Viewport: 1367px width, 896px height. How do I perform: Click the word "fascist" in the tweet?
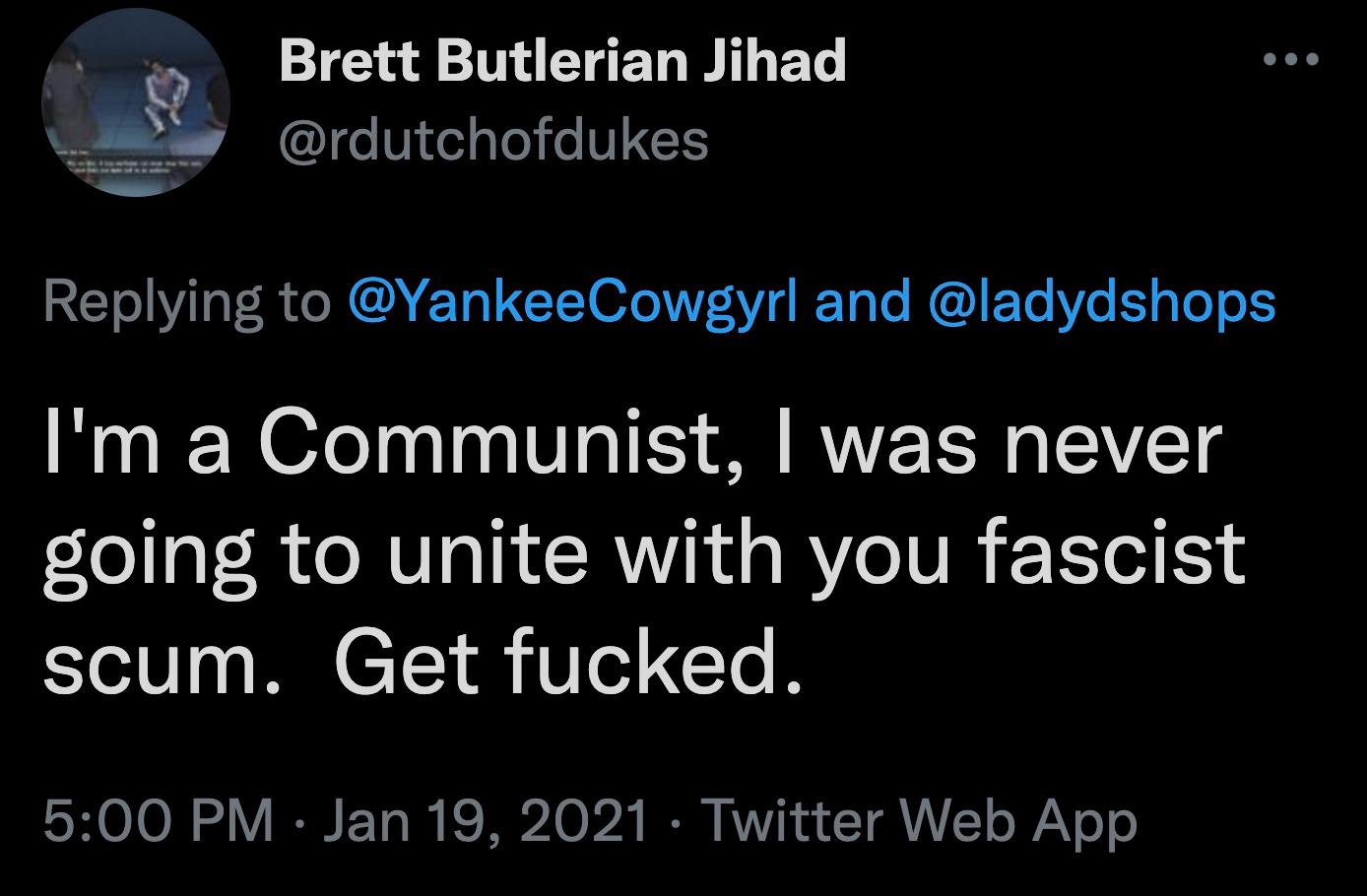(1112, 555)
